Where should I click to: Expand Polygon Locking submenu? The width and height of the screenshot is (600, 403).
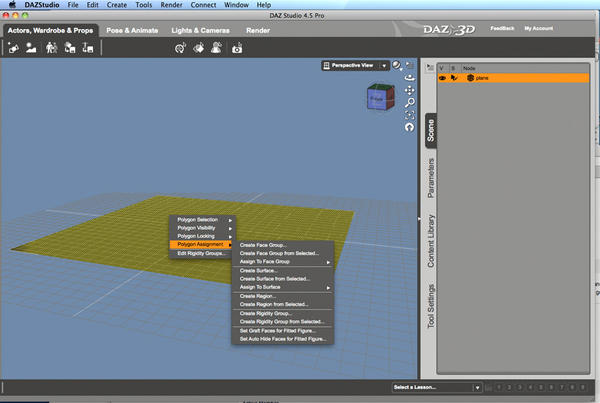tap(202, 236)
